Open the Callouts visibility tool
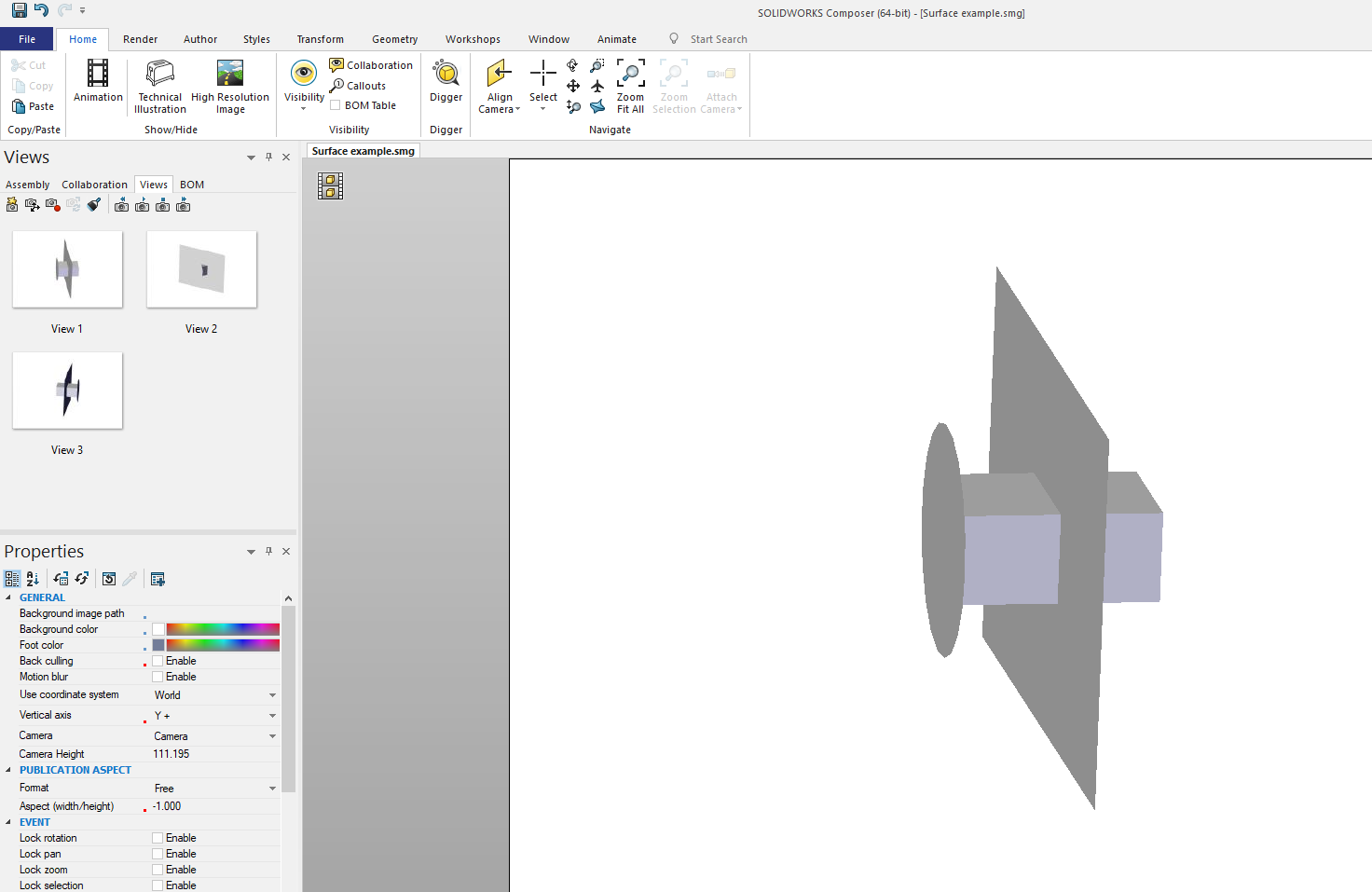The image size is (1372, 892). [x=358, y=86]
